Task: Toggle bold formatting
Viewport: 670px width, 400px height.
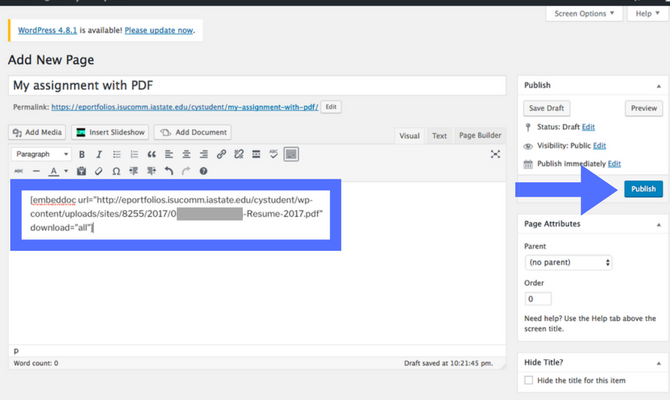Action: point(82,154)
